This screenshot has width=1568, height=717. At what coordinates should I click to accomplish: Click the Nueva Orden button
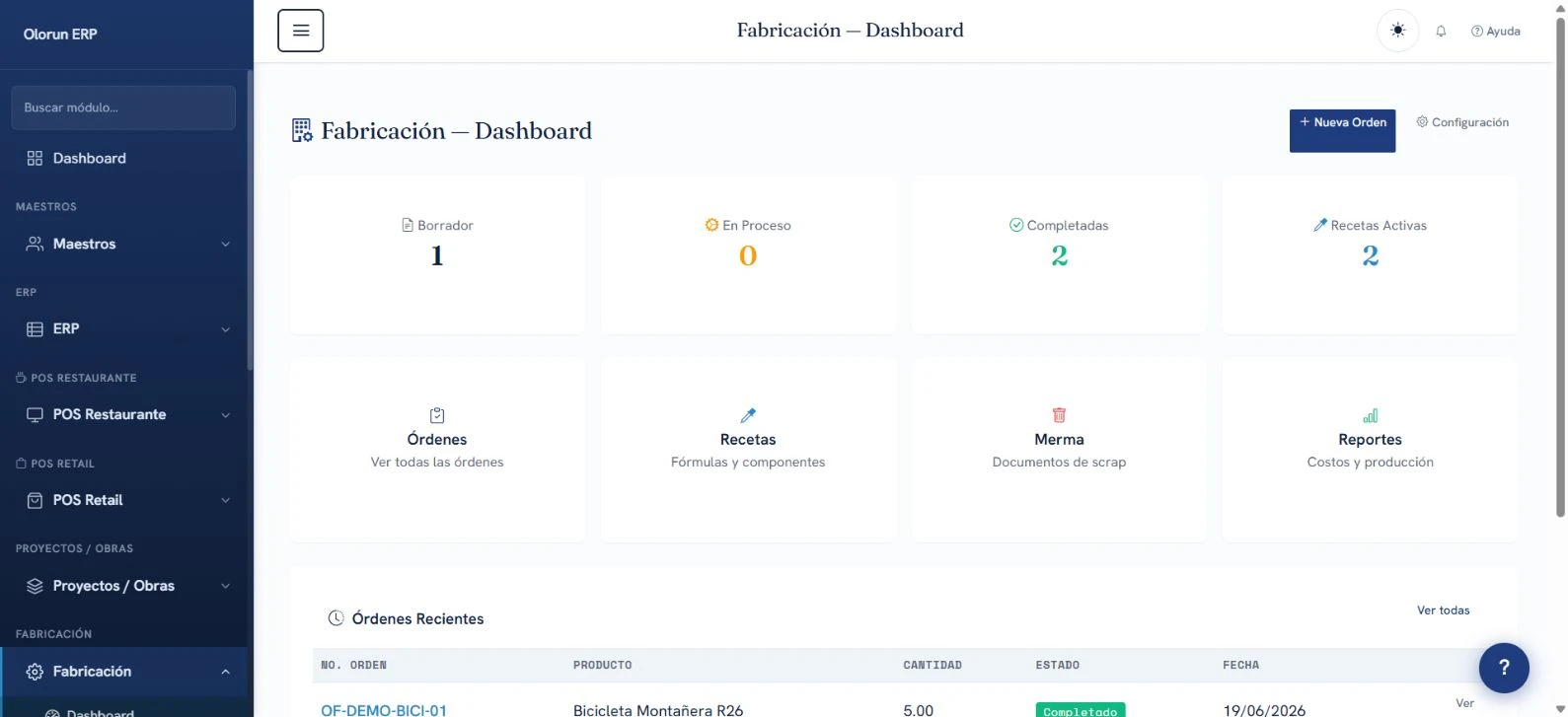[1342, 130]
